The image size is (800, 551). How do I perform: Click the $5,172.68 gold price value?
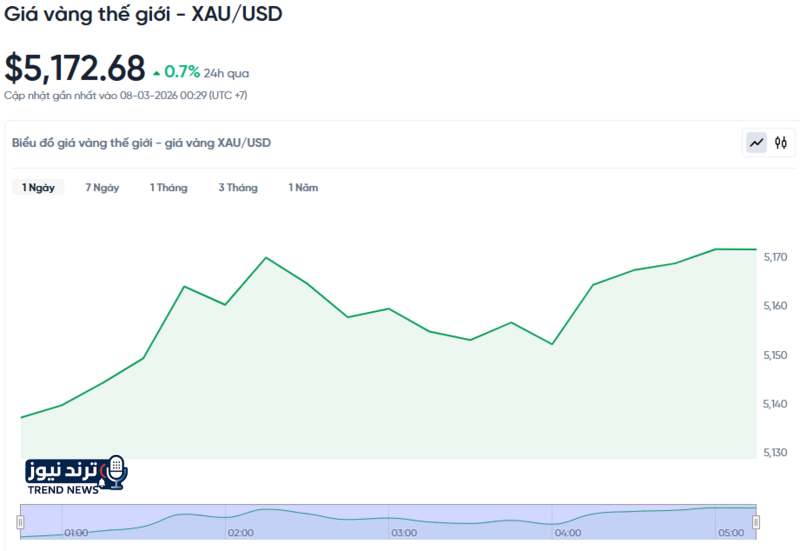click(x=75, y=68)
